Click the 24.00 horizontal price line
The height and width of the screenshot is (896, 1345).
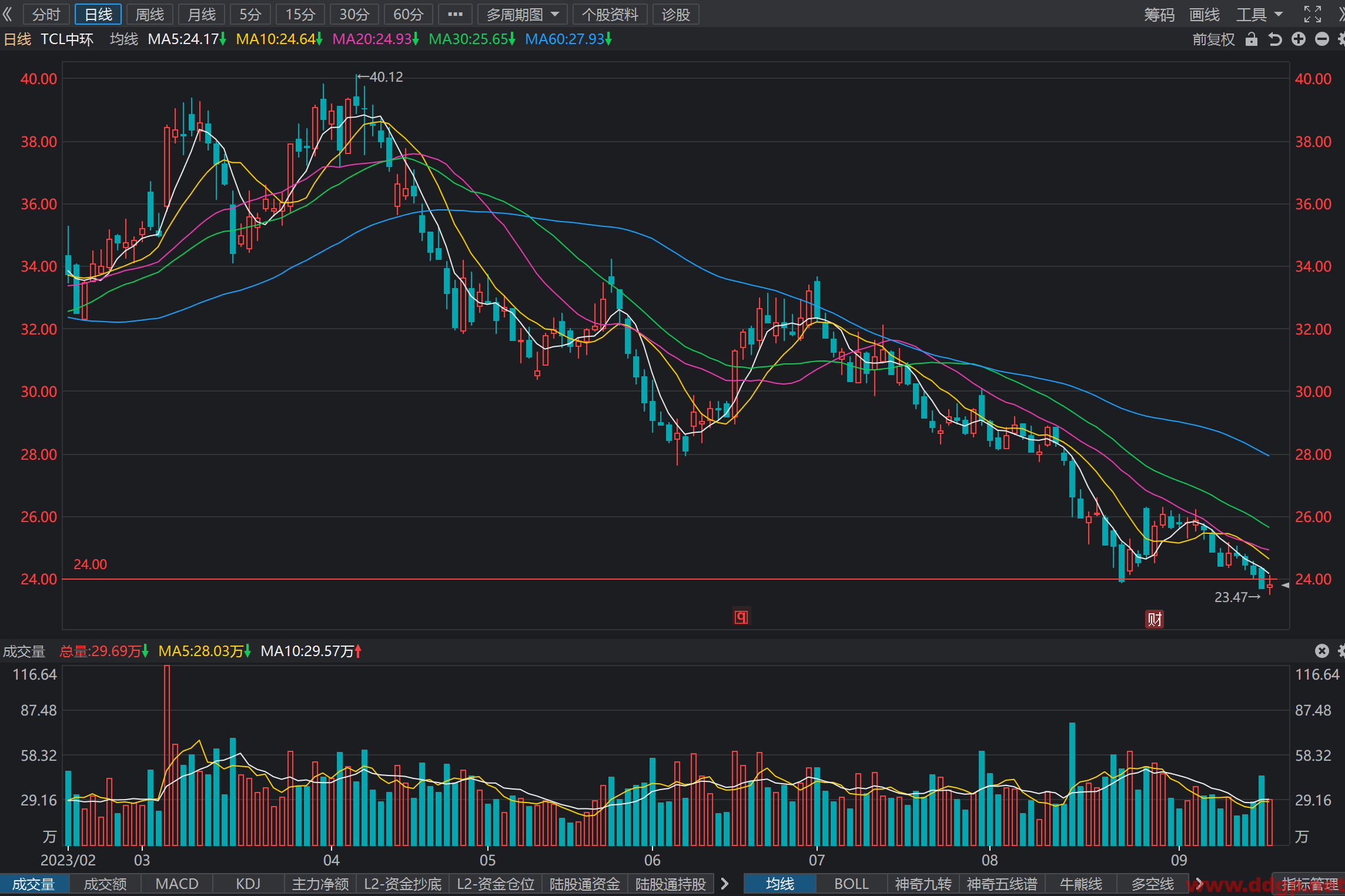670,579
